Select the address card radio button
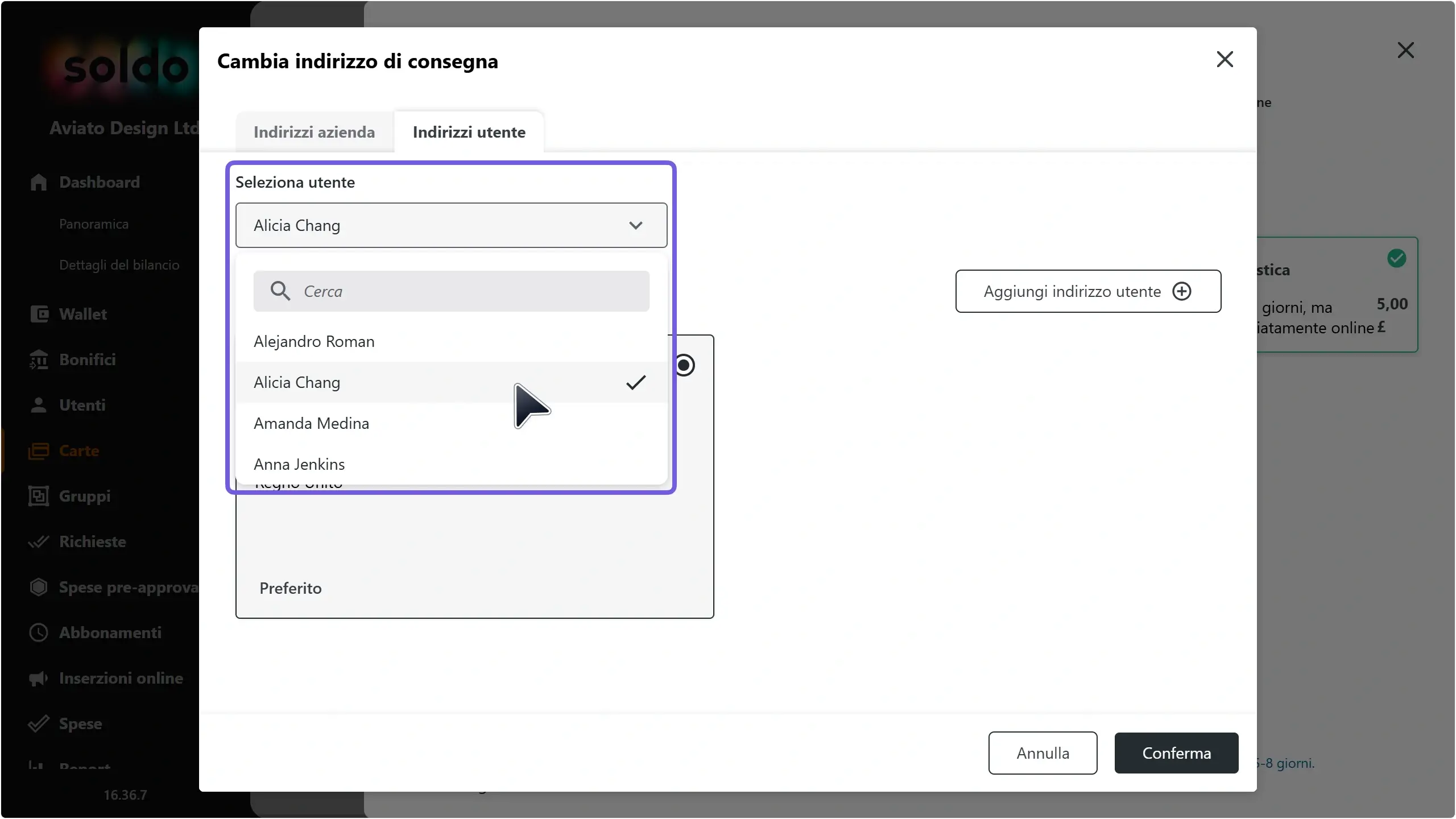Image resolution: width=1456 pixels, height=819 pixels. [x=684, y=365]
